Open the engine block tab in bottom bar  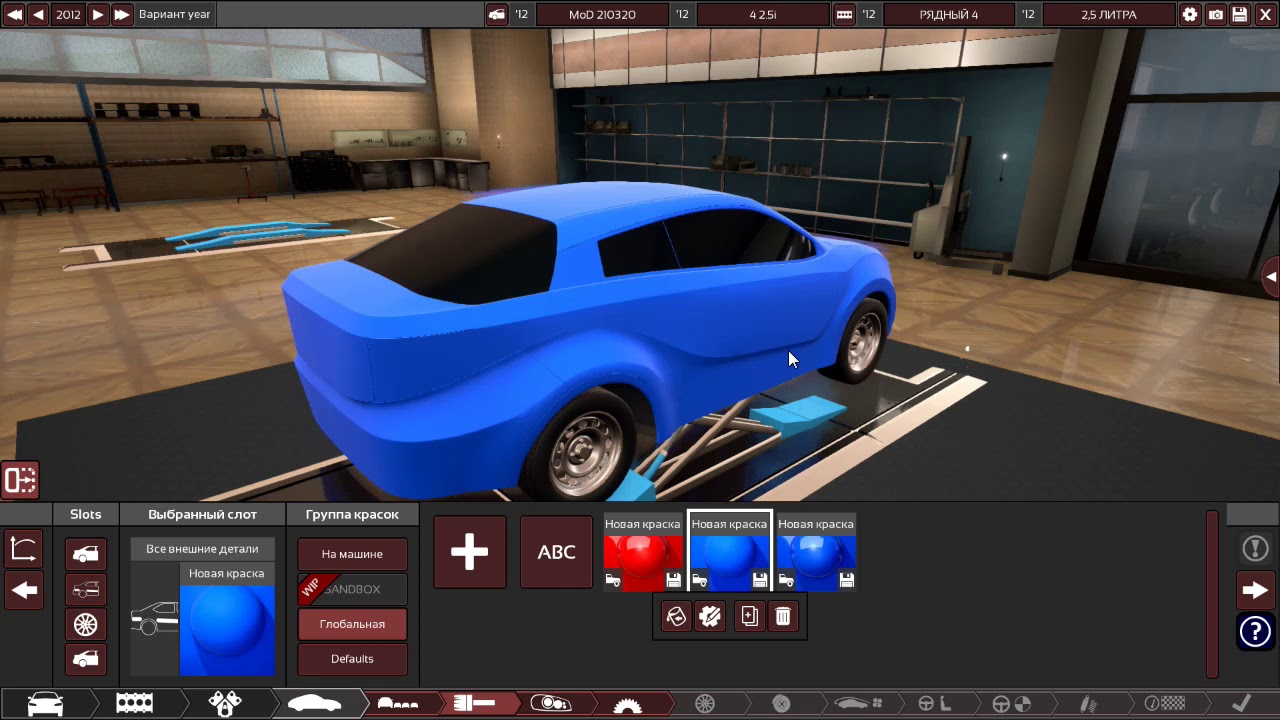[x=134, y=704]
